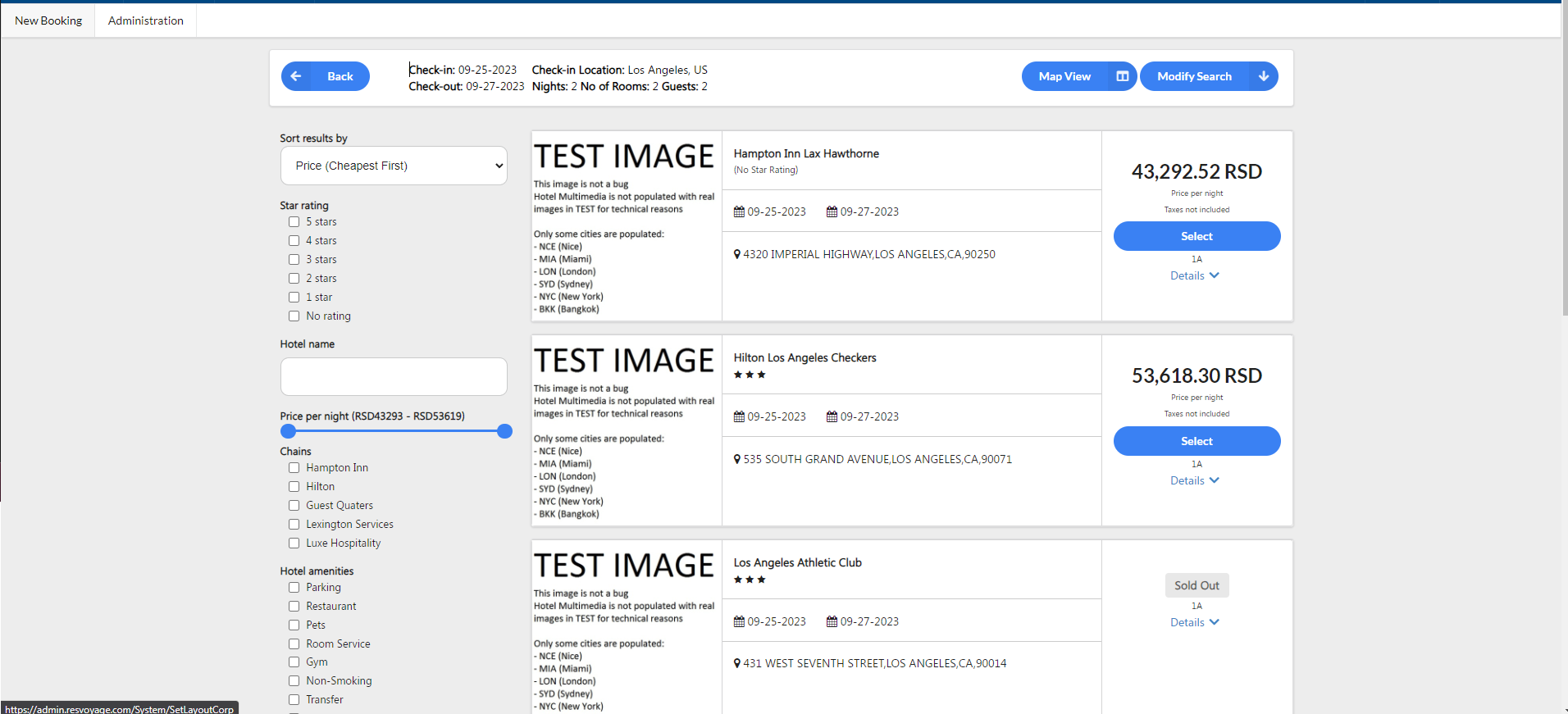Image resolution: width=1568 pixels, height=714 pixels.
Task: Tick the 5 stars filter
Action: (294, 222)
